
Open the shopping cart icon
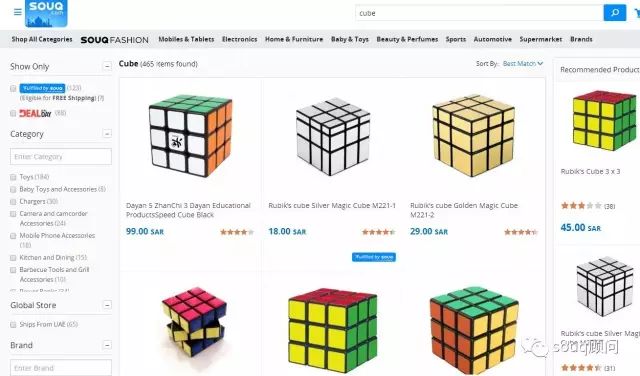coord(637,13)
